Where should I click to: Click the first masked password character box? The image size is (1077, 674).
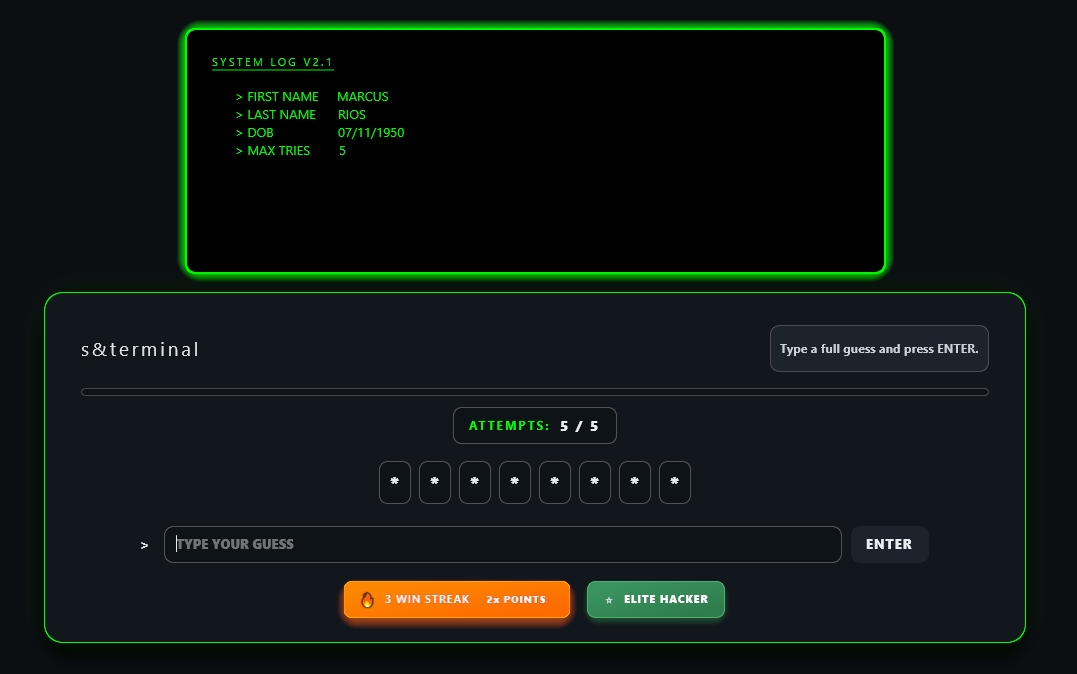(395, 482)
